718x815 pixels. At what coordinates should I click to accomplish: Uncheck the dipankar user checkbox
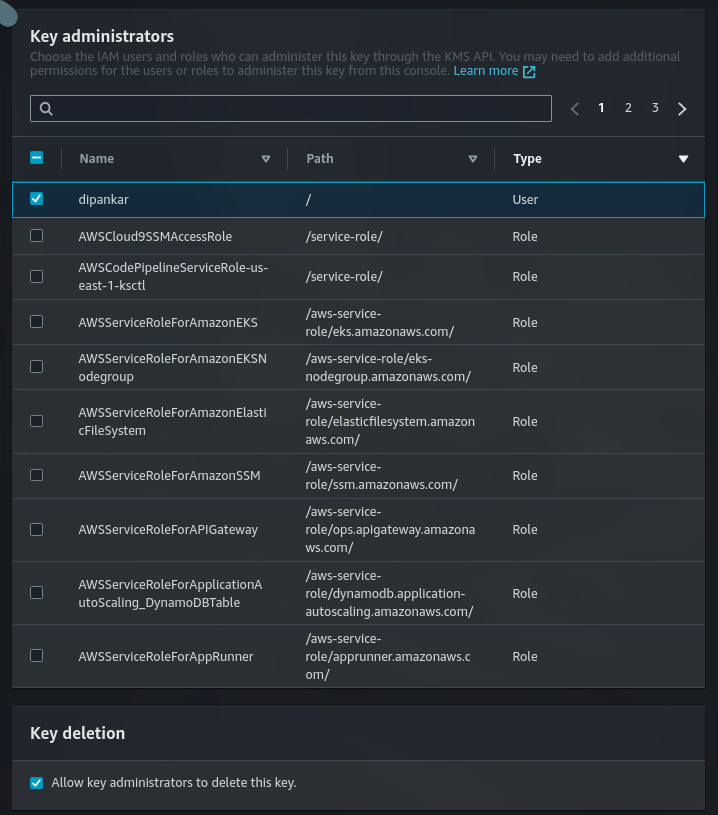[x=36, y=199]
